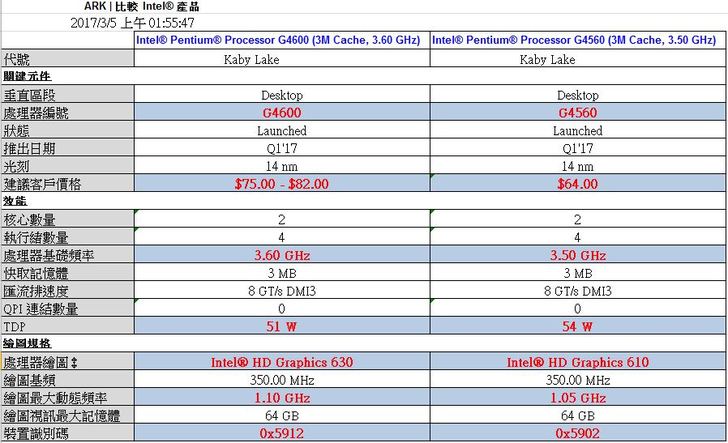Viewport: 728px width, 443px height.
Task: Select the 效能 section heading
Action: point(15,201)
